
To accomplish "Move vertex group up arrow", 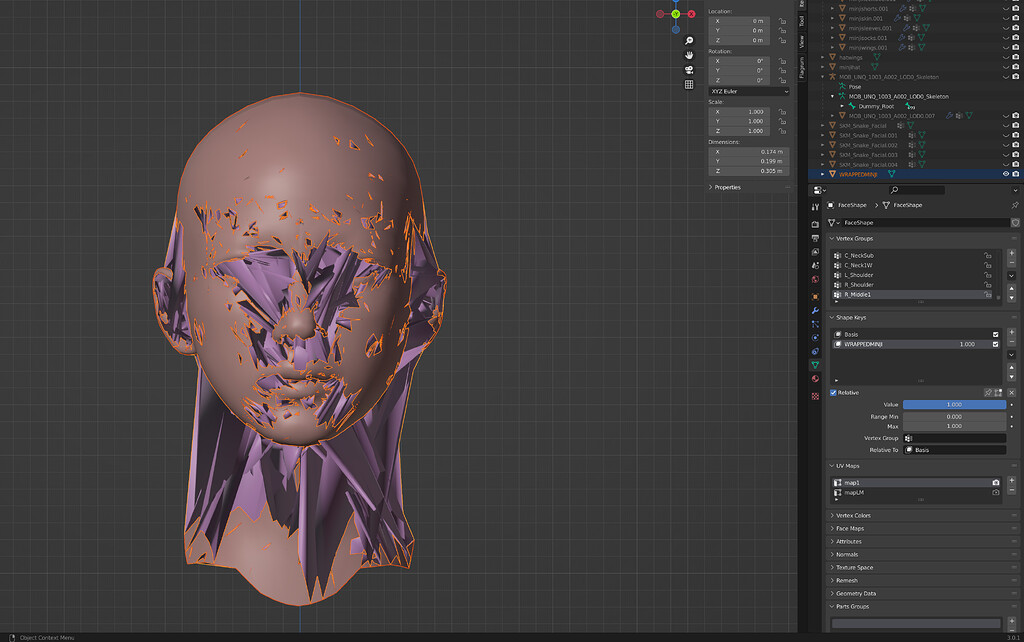I will (1012, 288).
